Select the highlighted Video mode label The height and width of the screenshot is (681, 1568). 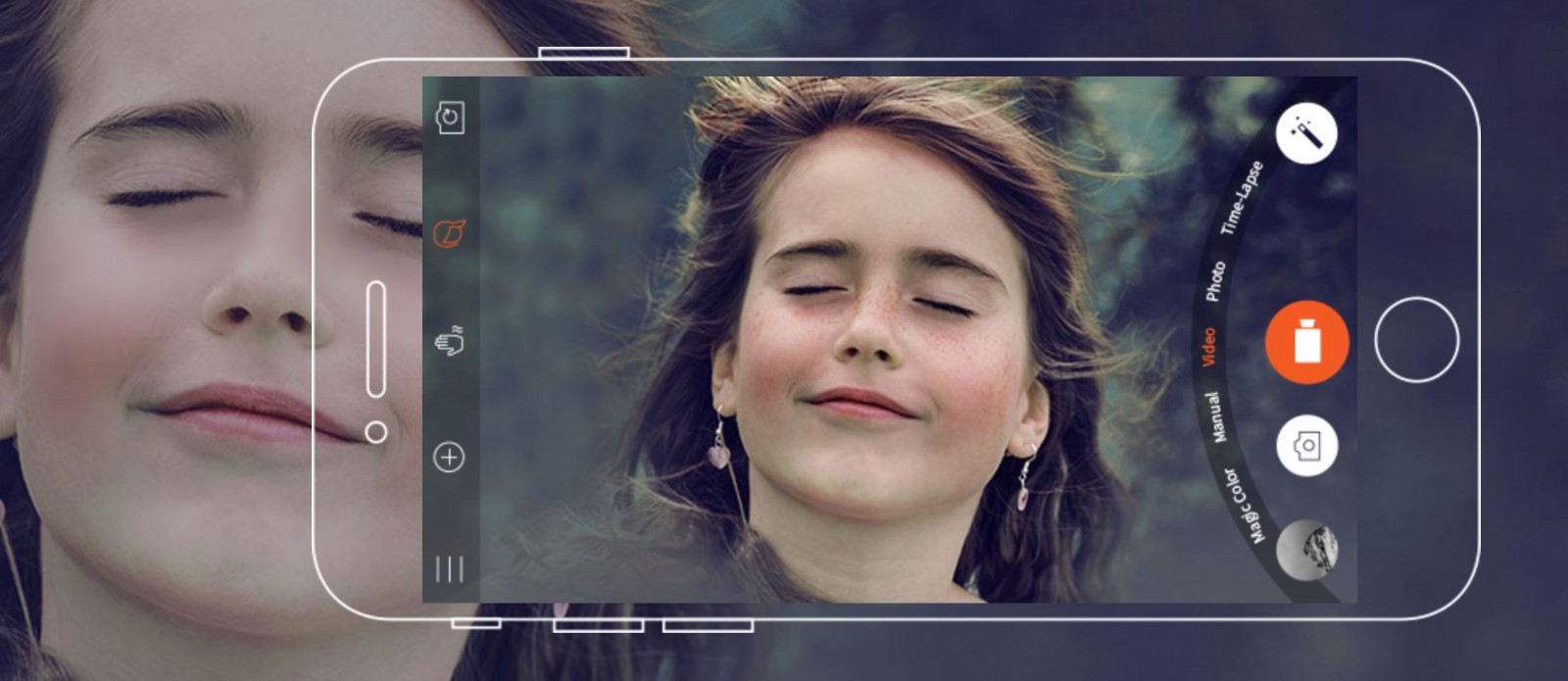tap(1209, 347)
